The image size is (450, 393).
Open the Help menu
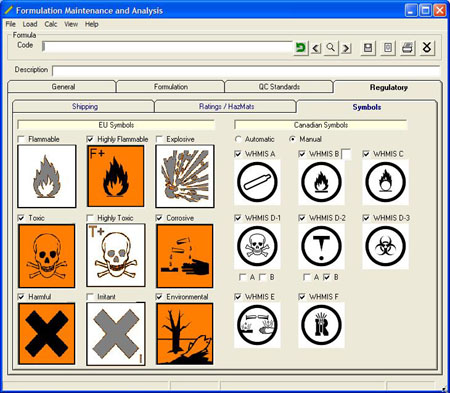click(x=92, y=24)
